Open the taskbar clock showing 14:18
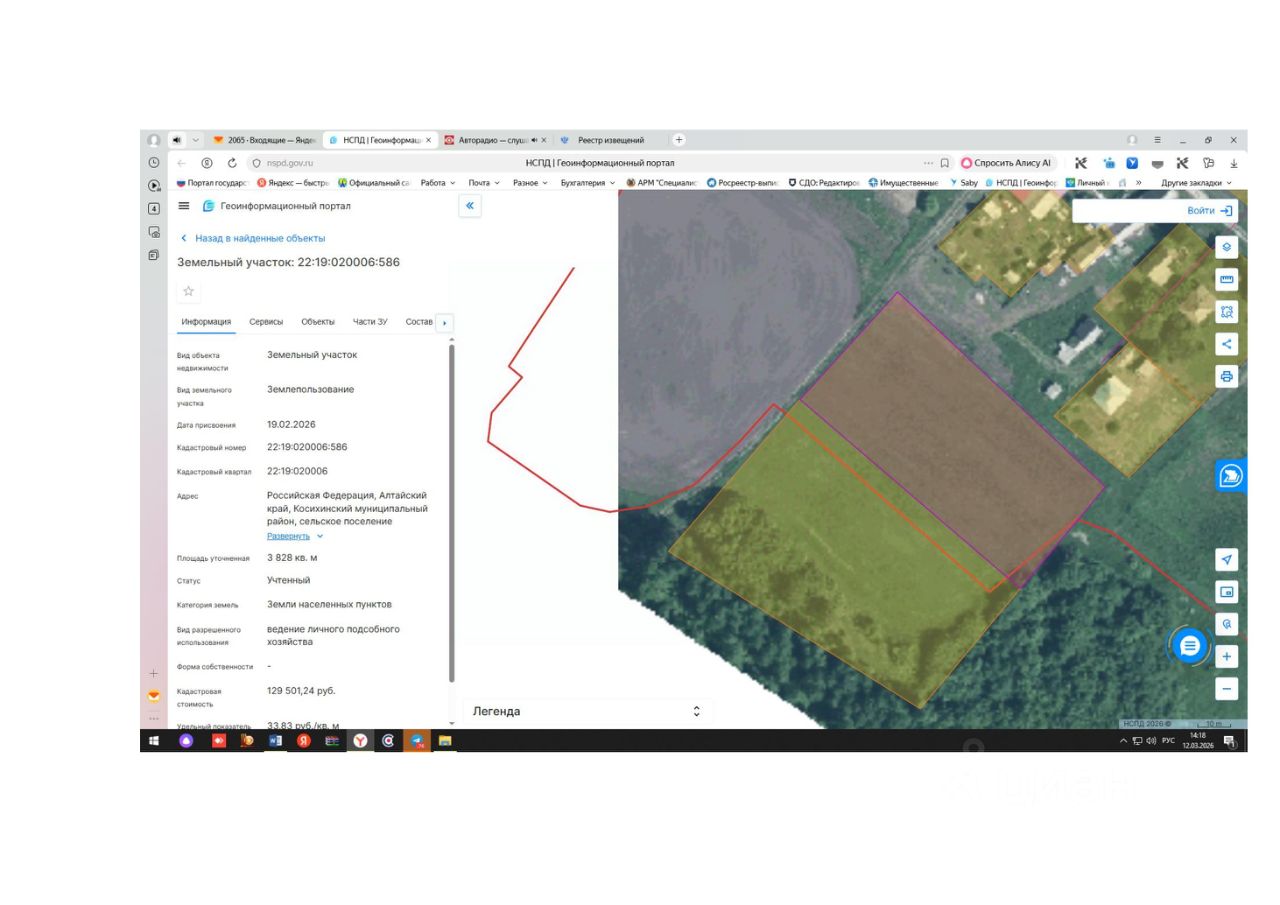This screenshot has height=905, width=1280. point(1197,740)
